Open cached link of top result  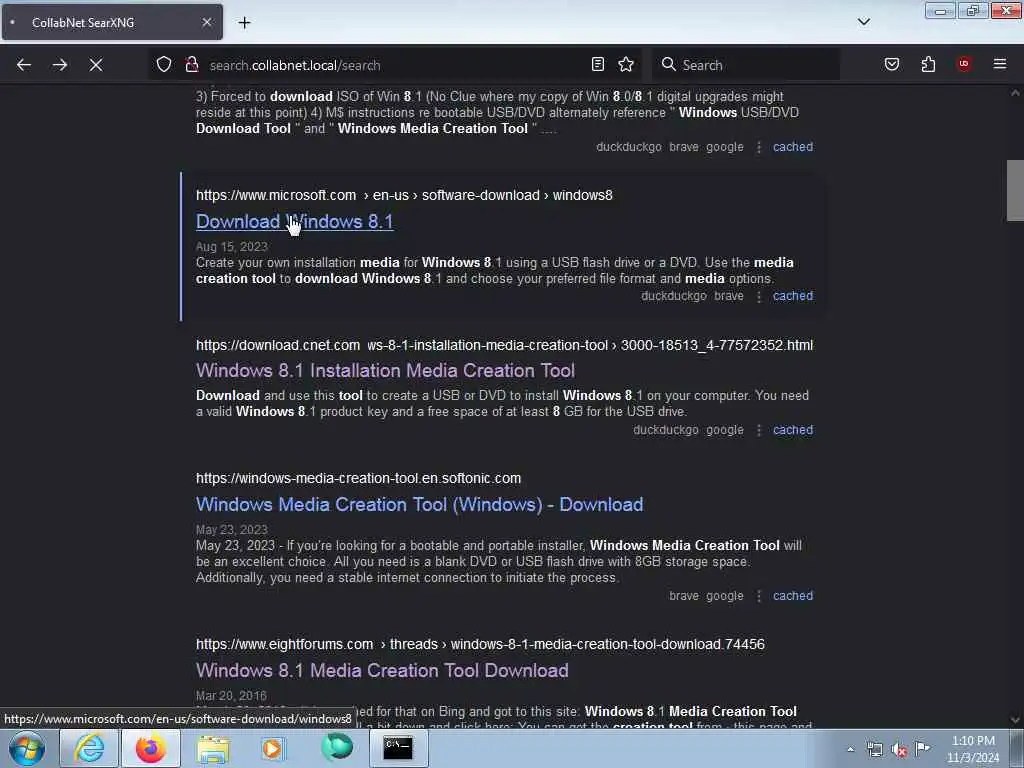(x=793, y=147)
